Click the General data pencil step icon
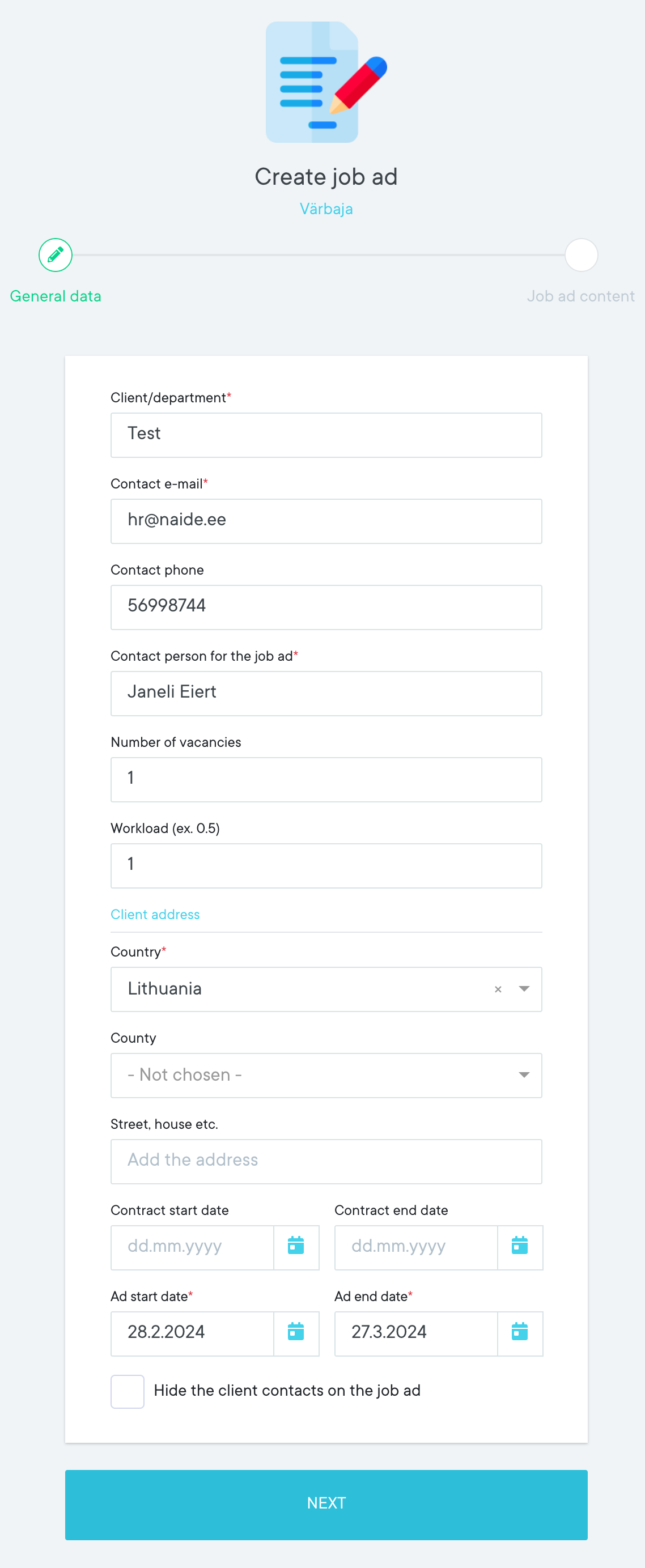This screenshot has width=645, height=1568. pos(56,255)
